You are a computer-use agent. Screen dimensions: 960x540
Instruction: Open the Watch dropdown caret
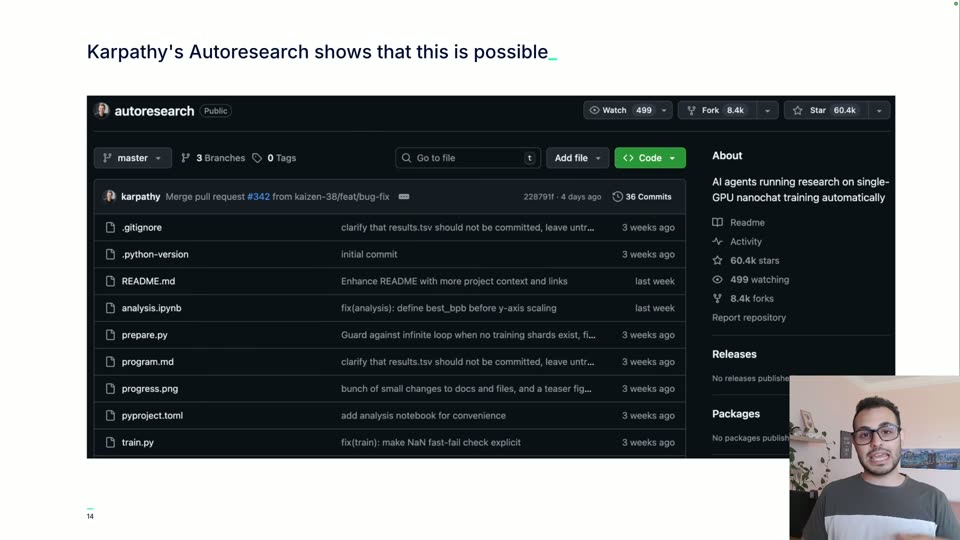point(664,110)
